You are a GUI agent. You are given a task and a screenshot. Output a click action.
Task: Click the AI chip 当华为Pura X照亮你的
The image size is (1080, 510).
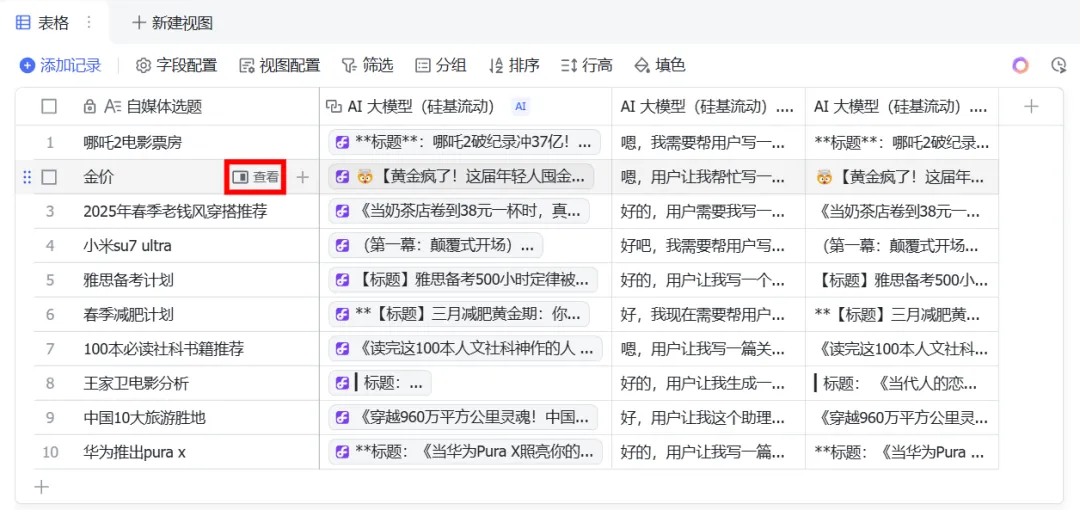tap(466, 453)
